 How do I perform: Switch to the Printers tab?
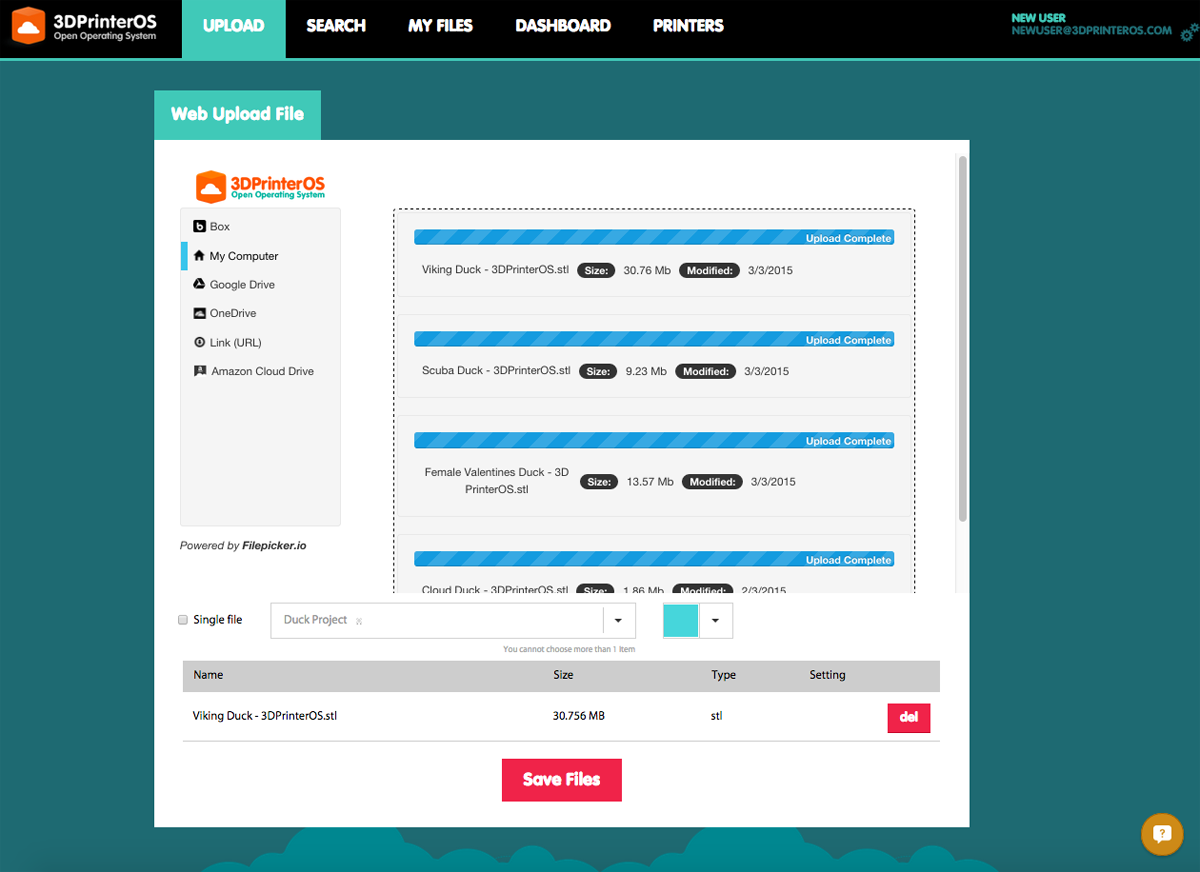click(x=688, y=26)
